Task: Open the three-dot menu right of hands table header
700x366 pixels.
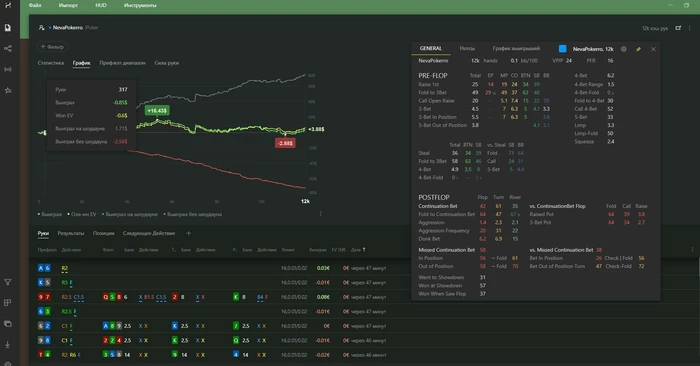Action: coord(692,250)
